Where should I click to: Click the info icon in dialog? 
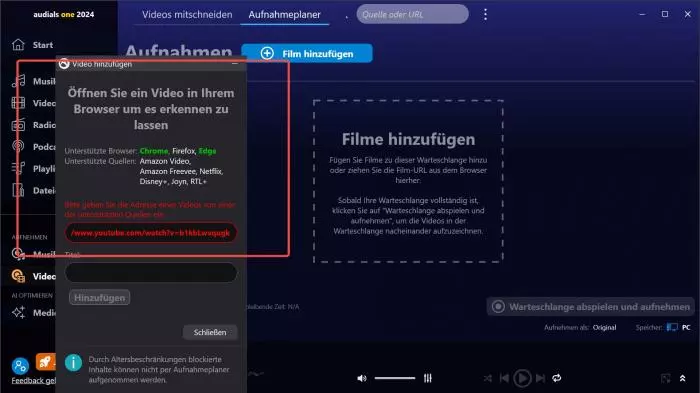coord(74,363)
